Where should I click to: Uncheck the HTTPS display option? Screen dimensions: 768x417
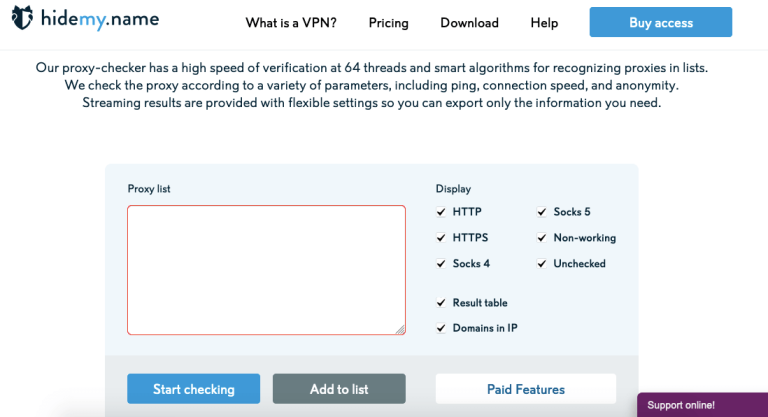click(441, 238)
